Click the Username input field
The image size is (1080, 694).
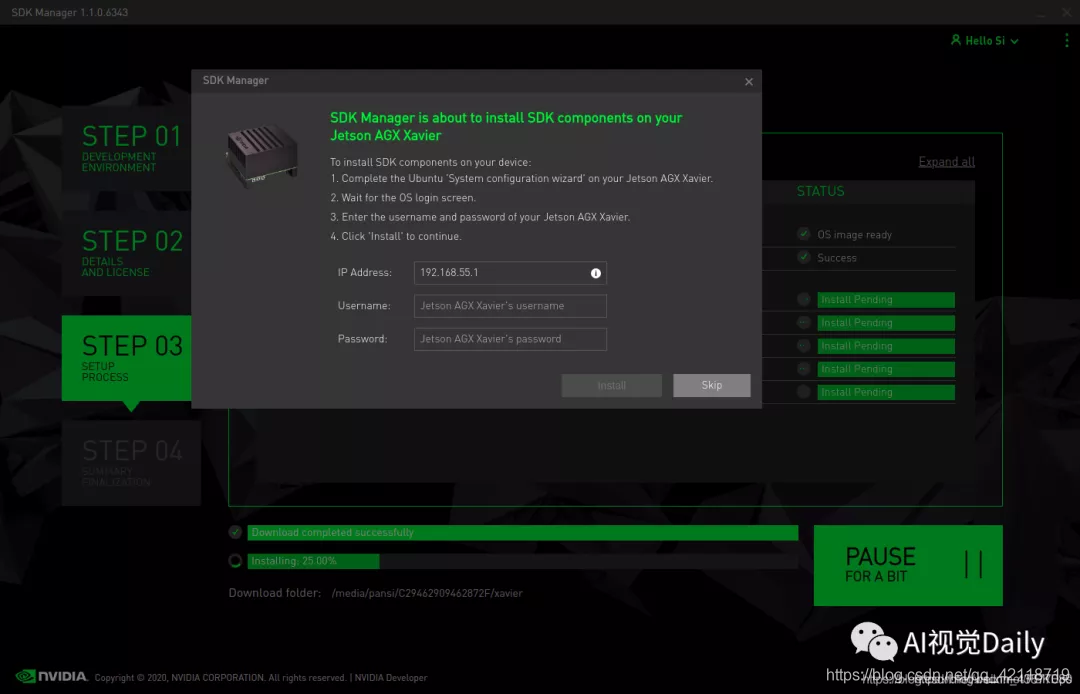510,306
